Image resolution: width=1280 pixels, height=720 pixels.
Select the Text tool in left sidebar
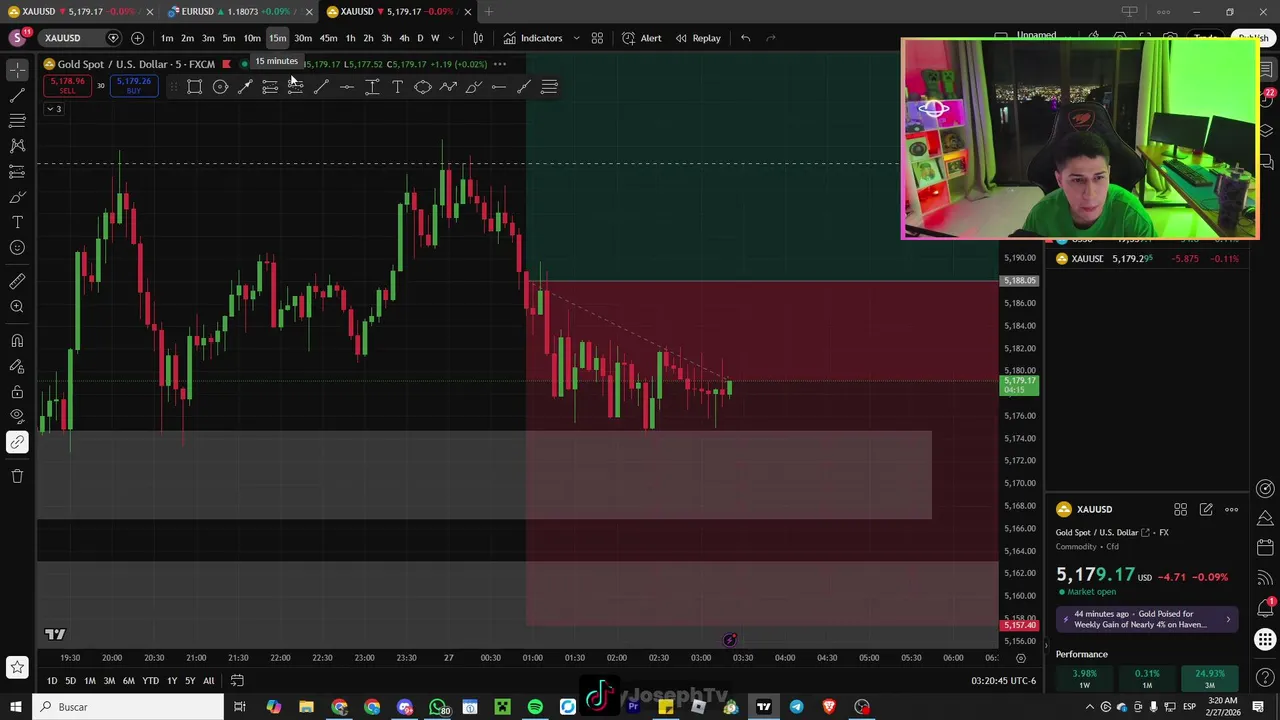pos(17,222)
